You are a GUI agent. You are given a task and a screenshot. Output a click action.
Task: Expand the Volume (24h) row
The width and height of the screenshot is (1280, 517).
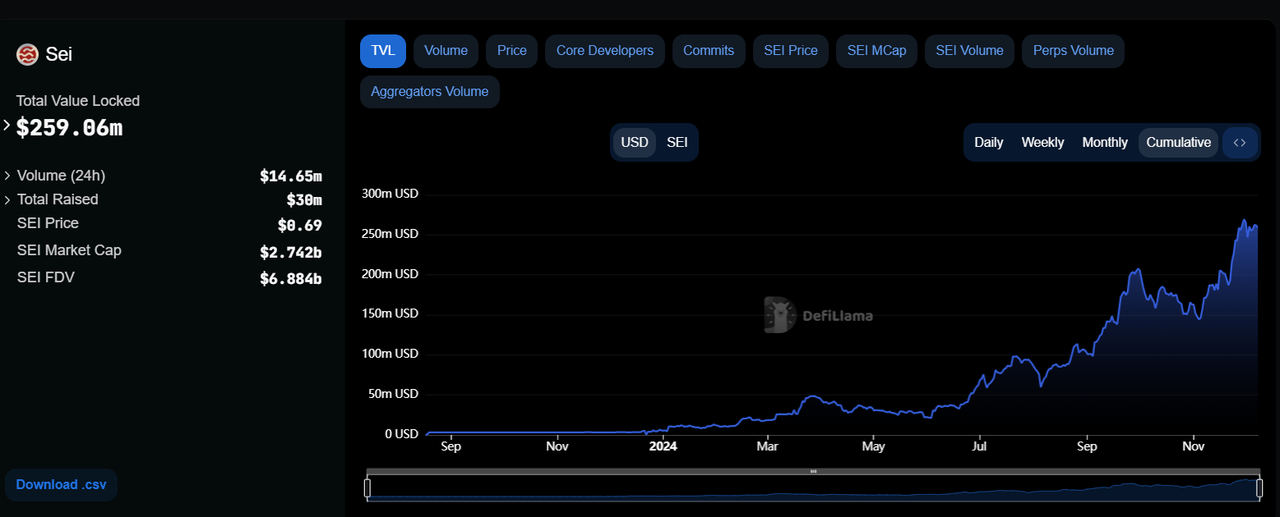coord(8,176)
